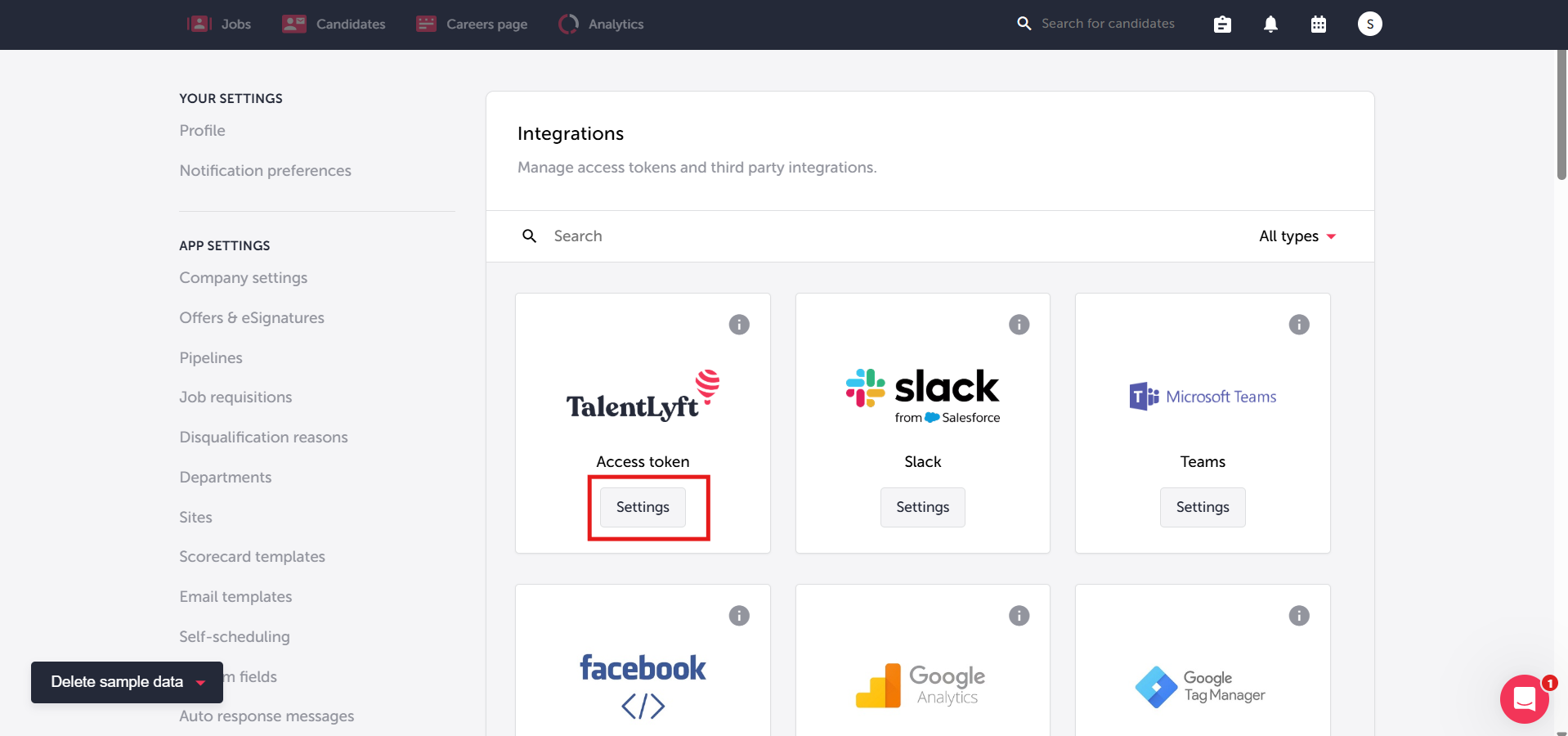Open Email templates settings
1568x736 pixels.
(235, 597)
